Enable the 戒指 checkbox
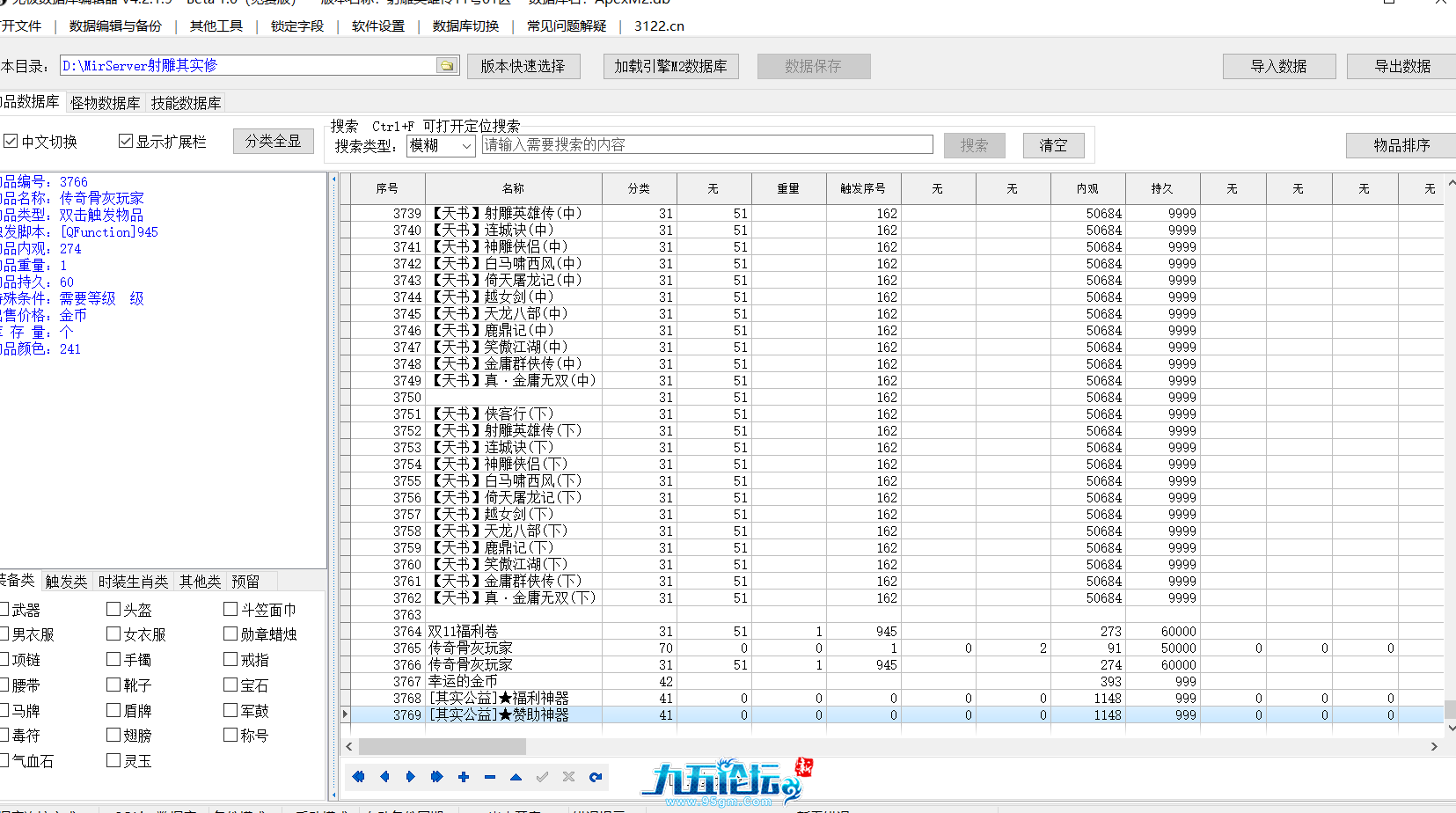 [x=230, y=659]
